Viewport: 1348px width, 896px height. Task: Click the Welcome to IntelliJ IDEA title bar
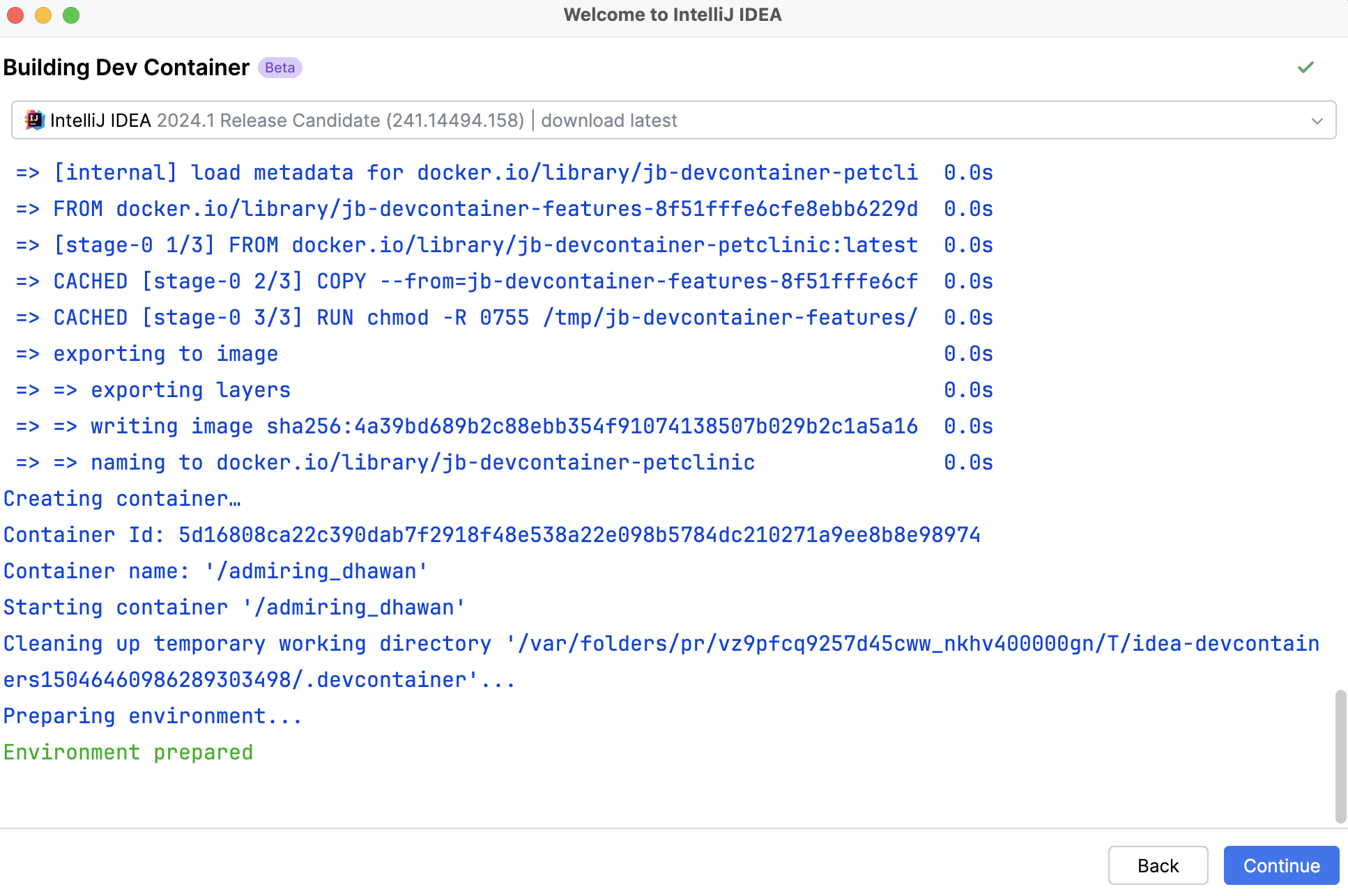tap(674, 15)
